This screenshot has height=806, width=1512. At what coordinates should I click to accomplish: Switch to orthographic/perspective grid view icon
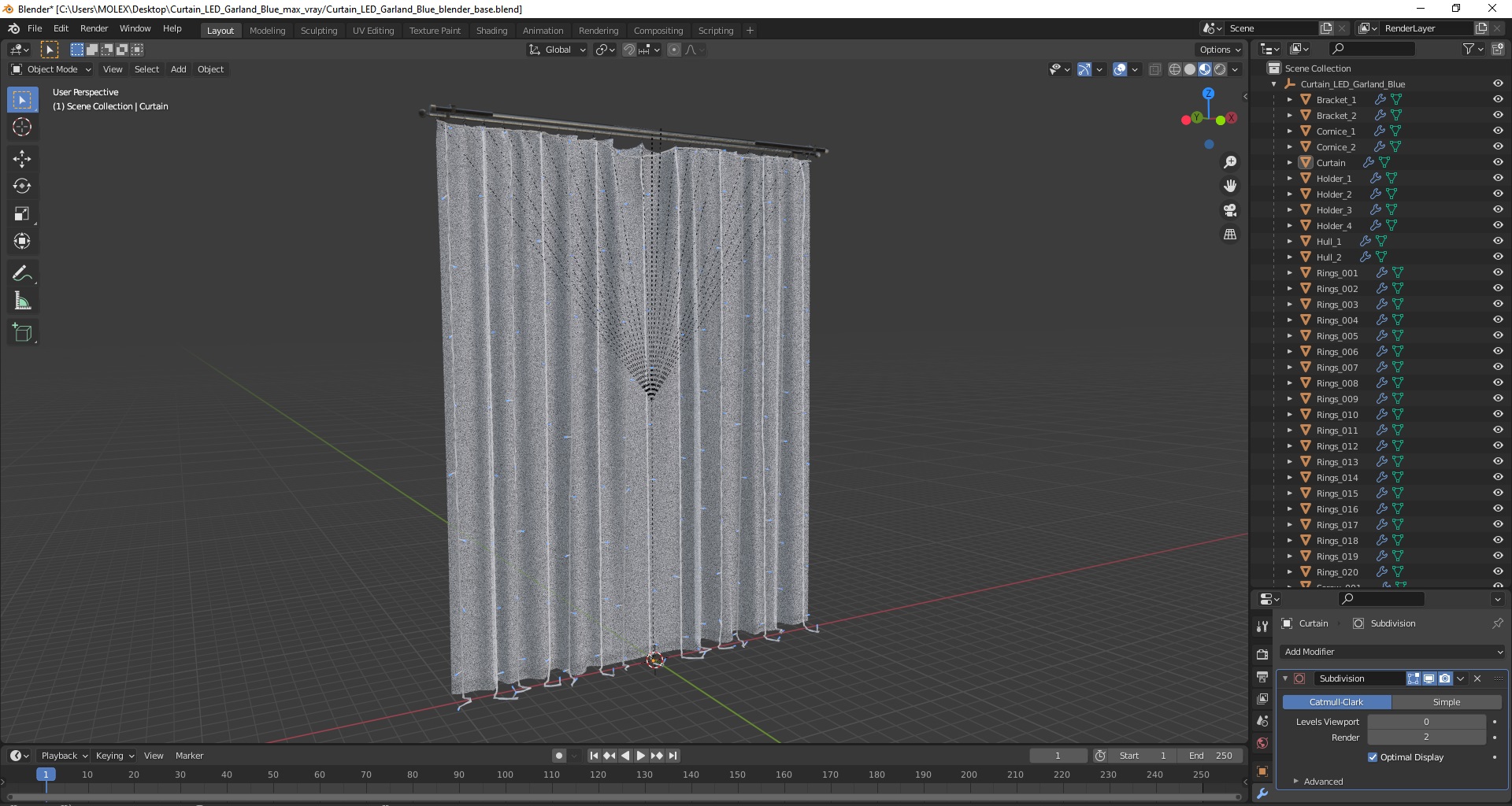(1229, 235)
